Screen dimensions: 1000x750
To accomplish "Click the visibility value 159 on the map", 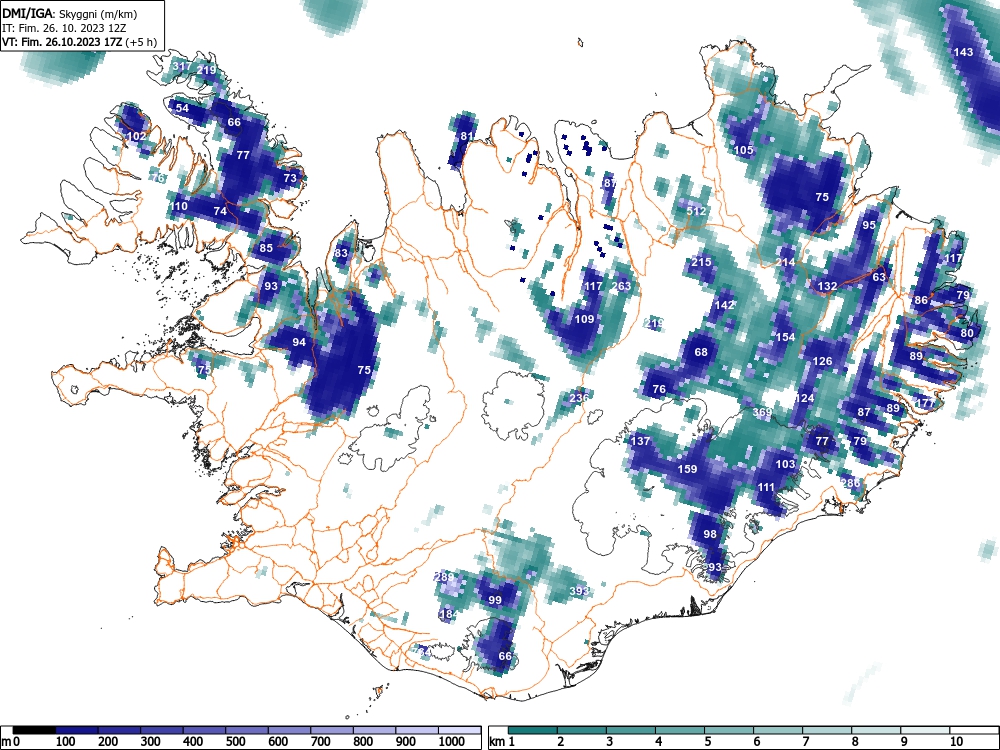I will click(687, 469).
